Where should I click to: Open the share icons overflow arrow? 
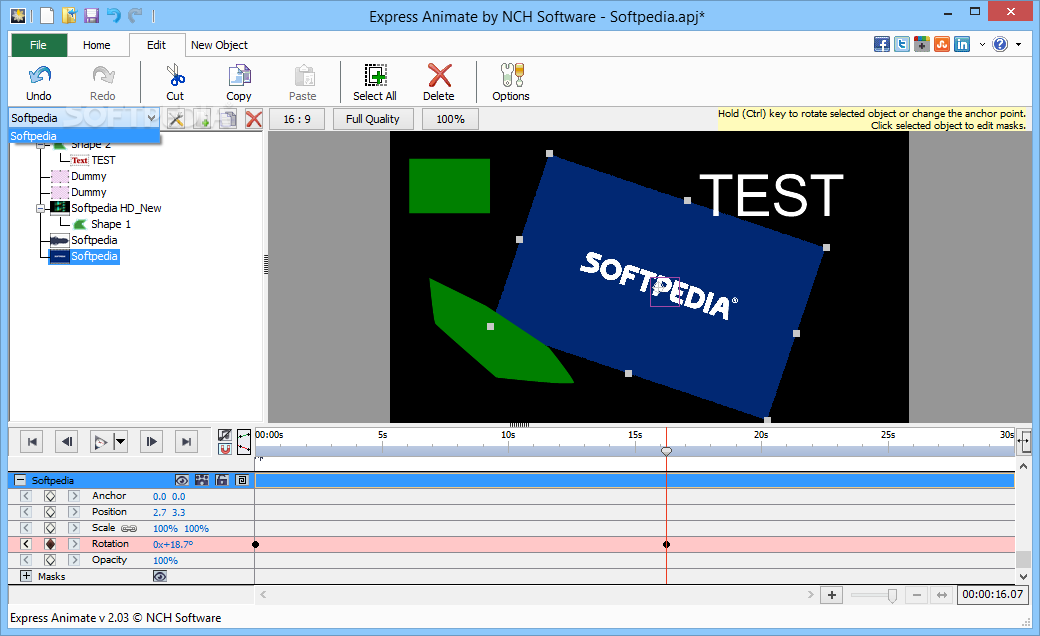click(x=982, y=44)
